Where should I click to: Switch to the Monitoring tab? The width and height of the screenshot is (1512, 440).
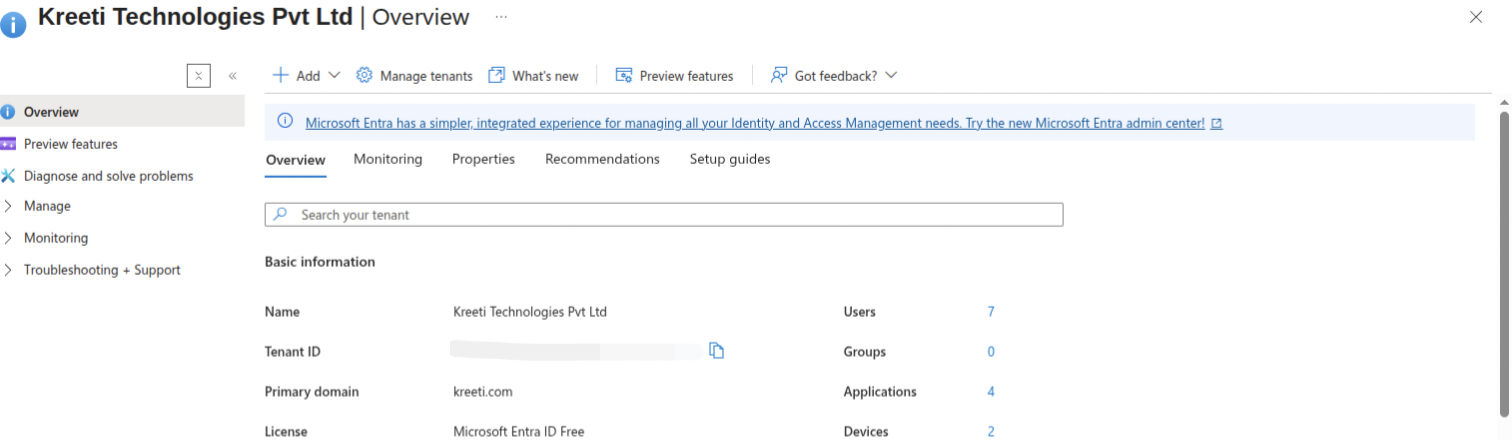(x=388, y=159)
